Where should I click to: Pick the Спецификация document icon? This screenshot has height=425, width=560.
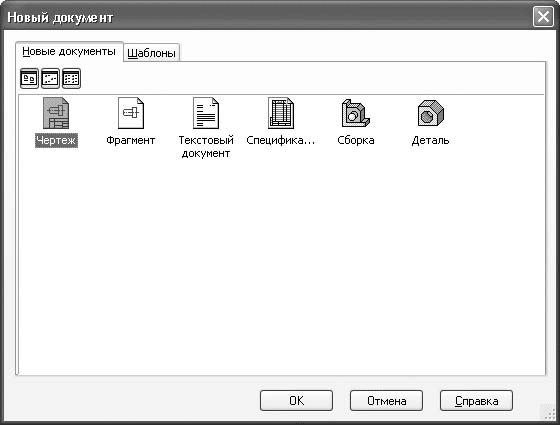pos(281,113)
